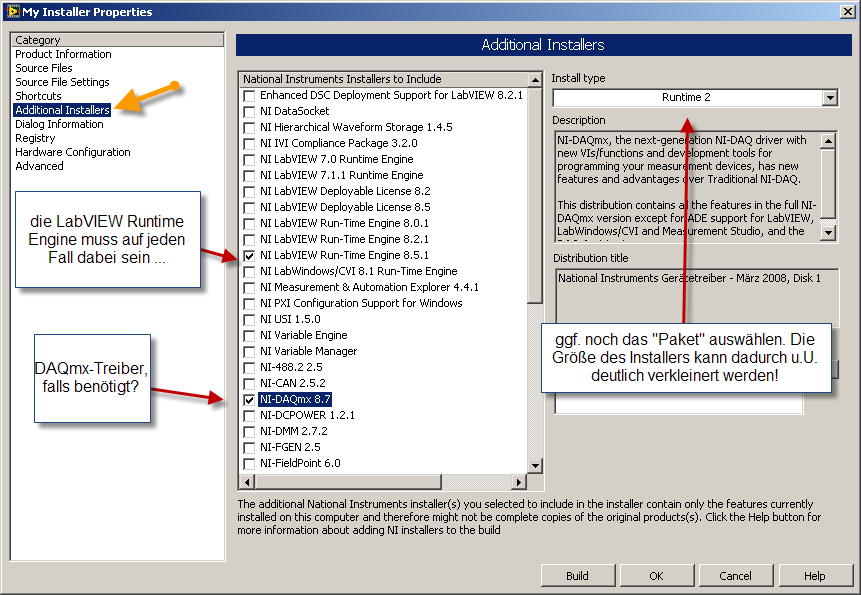This screenshot has height=595, width=861.
Task: Check NI PXI Configuration Support for Windows
Action: point(249,304)
